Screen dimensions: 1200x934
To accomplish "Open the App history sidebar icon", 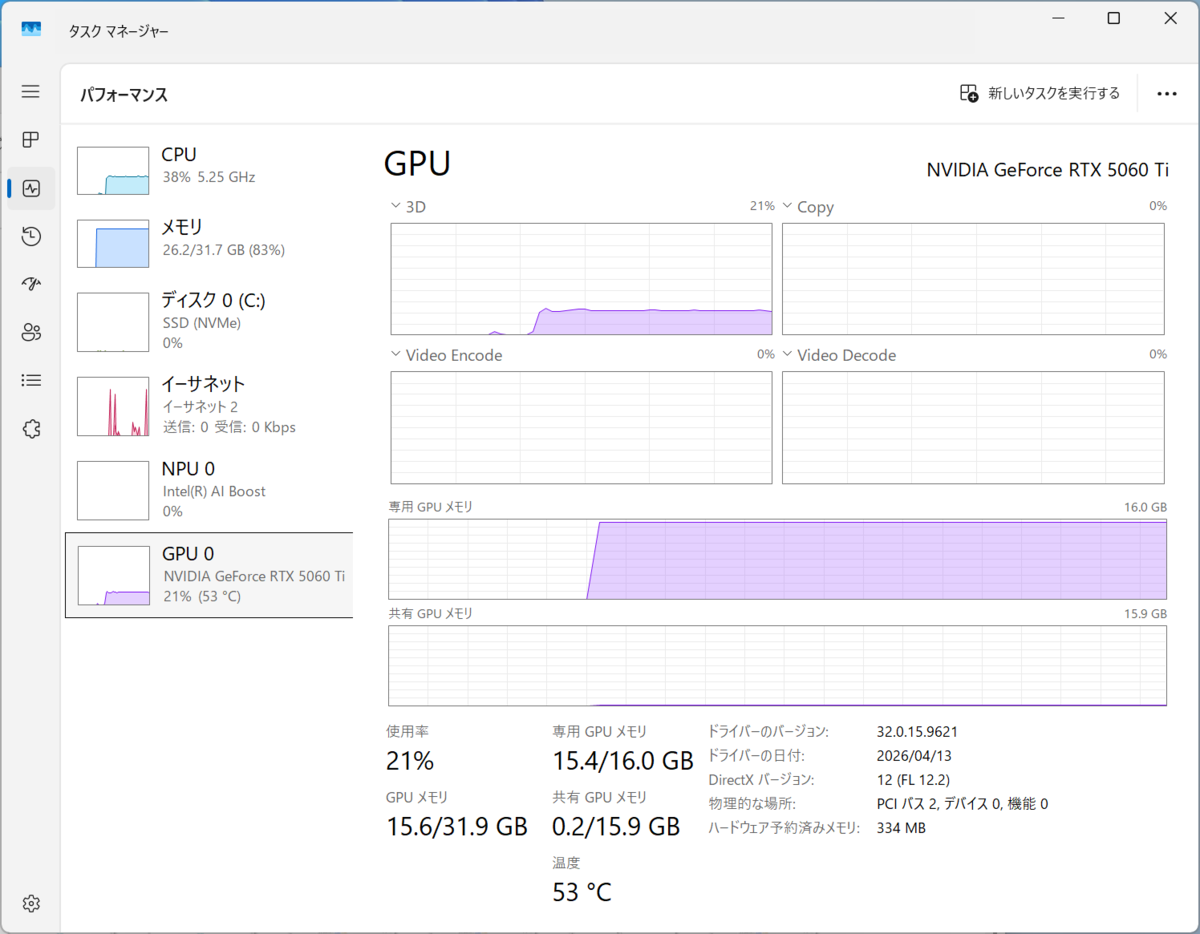I will click(x=31, y=236).
